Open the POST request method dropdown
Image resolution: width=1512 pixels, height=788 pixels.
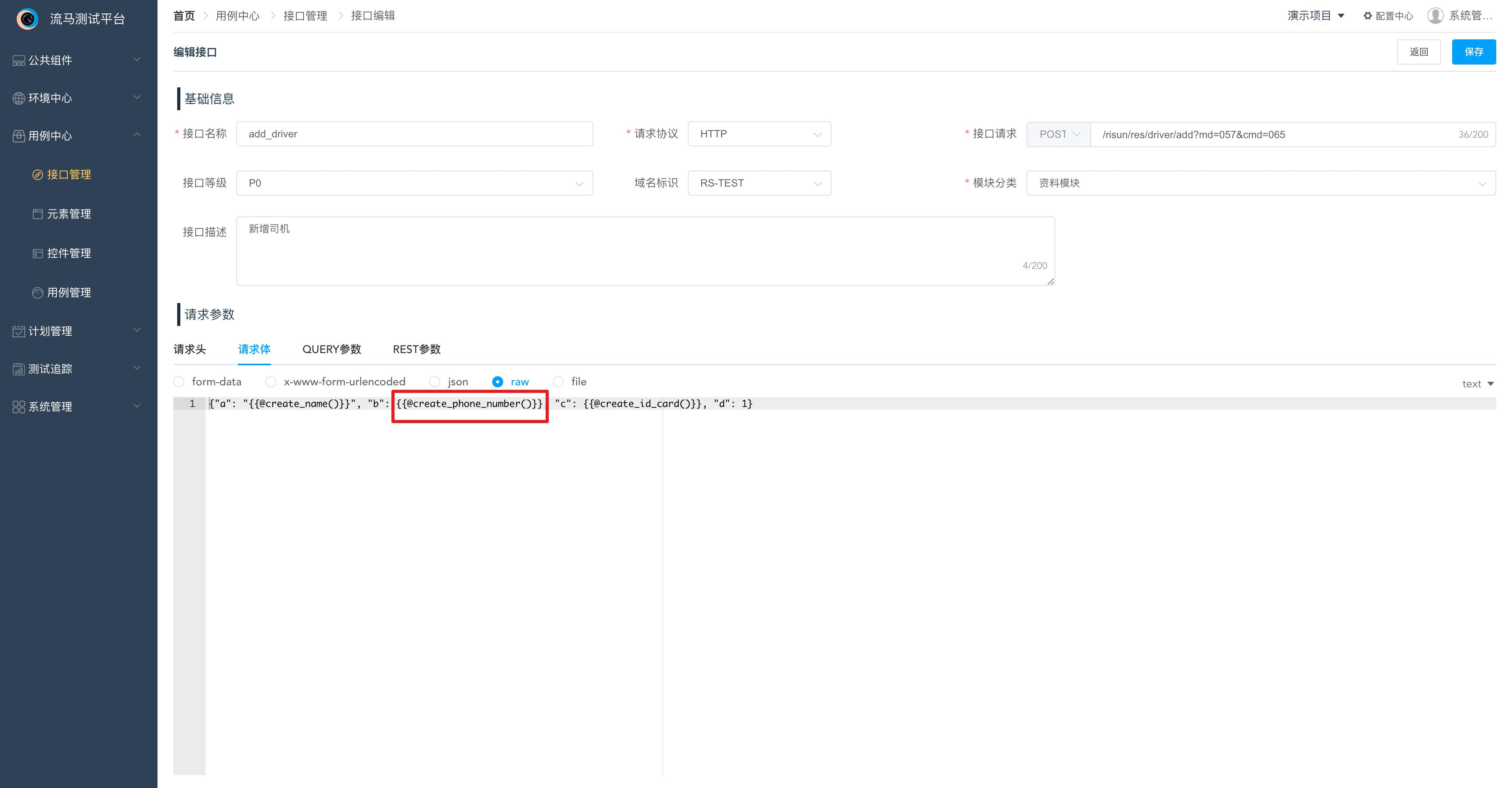[1058, 134]
